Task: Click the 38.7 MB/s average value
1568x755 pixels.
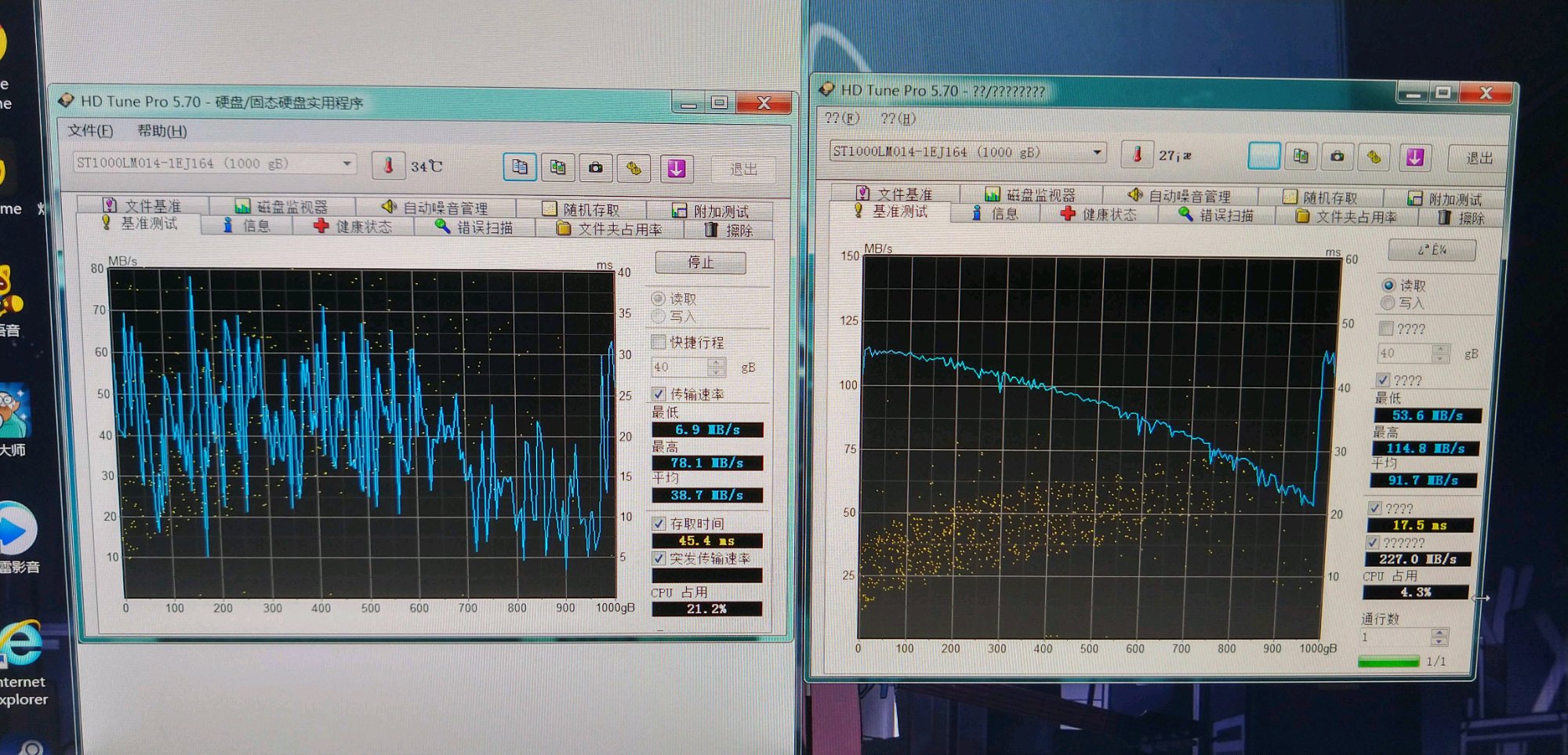Action: pos(707,495)
